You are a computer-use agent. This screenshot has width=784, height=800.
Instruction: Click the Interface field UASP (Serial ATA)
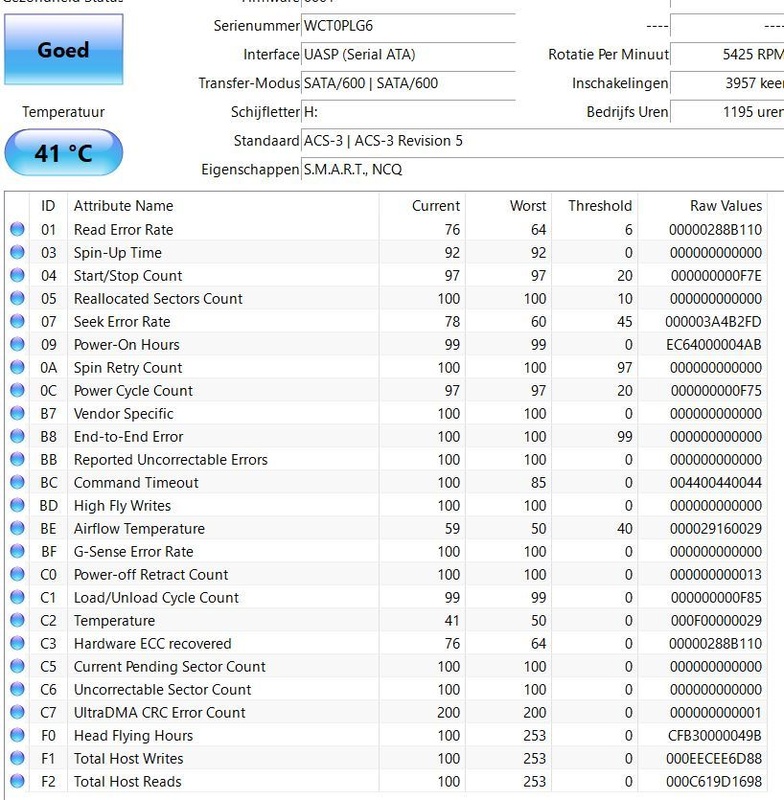[x=409, y=55]
